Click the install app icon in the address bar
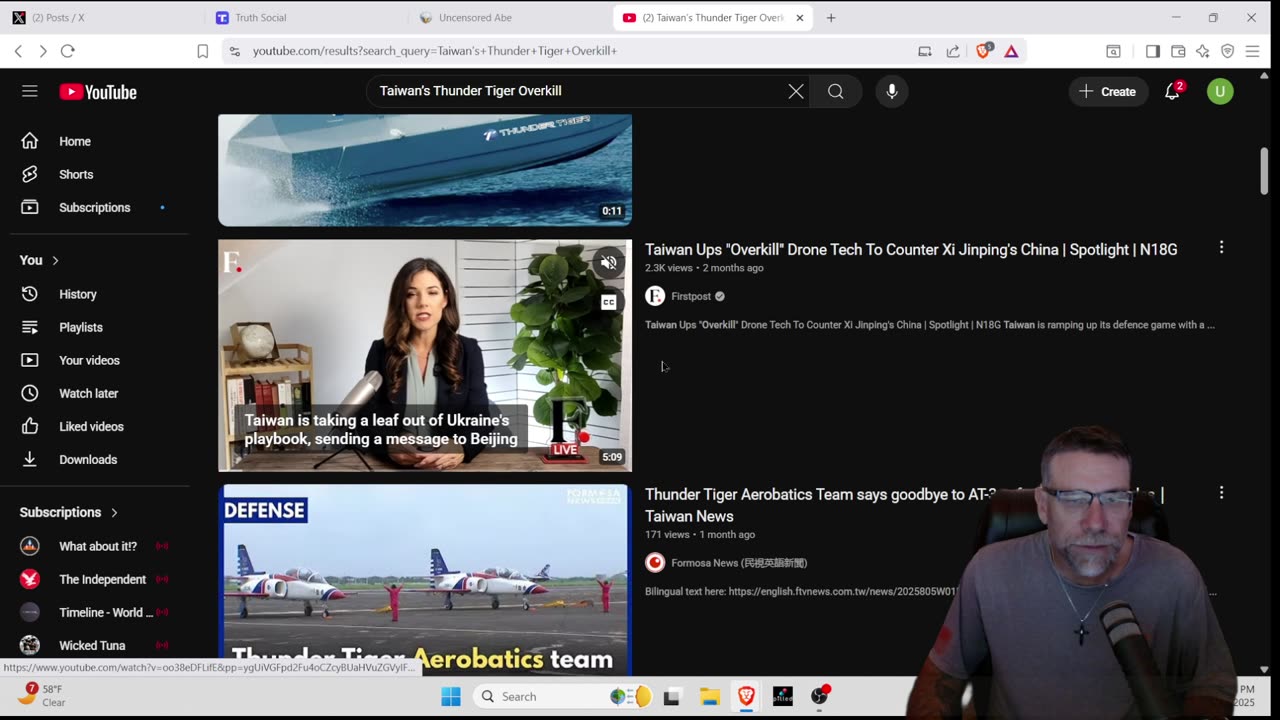This screenshot has width=1280, height=720. 925,51
